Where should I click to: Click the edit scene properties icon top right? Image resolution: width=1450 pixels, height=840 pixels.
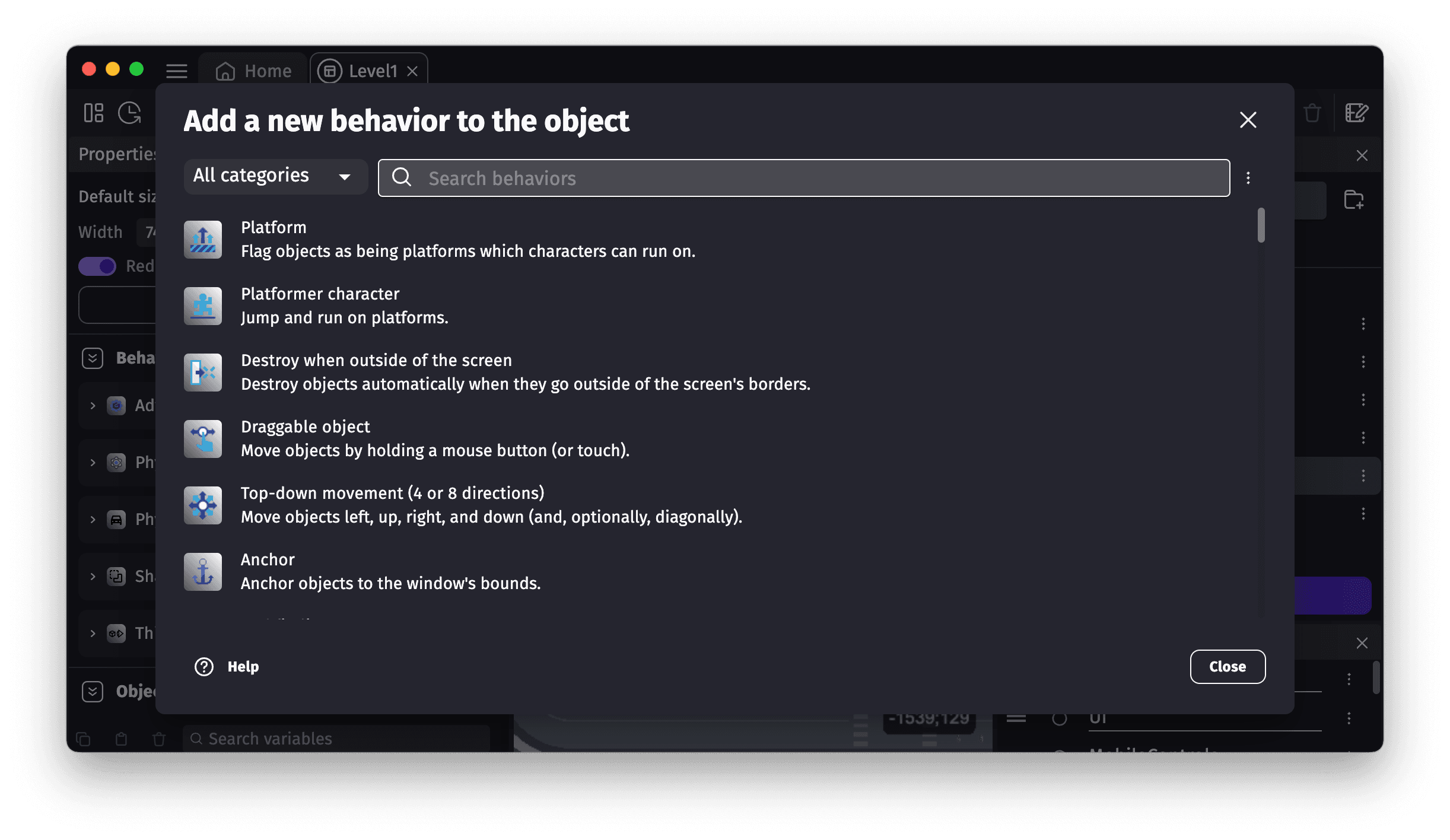click(1357, 113)
